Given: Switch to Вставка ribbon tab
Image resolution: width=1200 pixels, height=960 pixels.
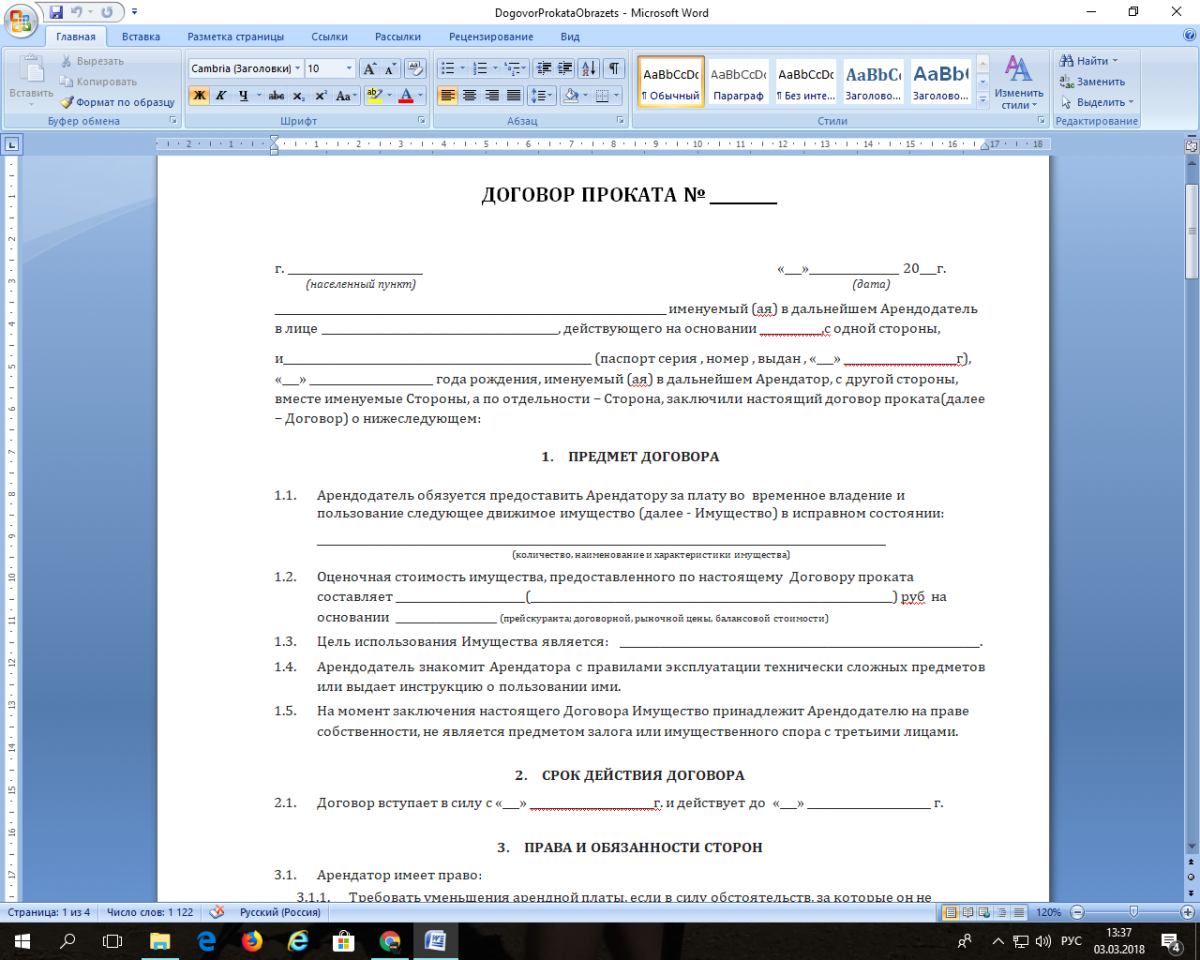Looking at the screenshot, I should pos(141,37).
